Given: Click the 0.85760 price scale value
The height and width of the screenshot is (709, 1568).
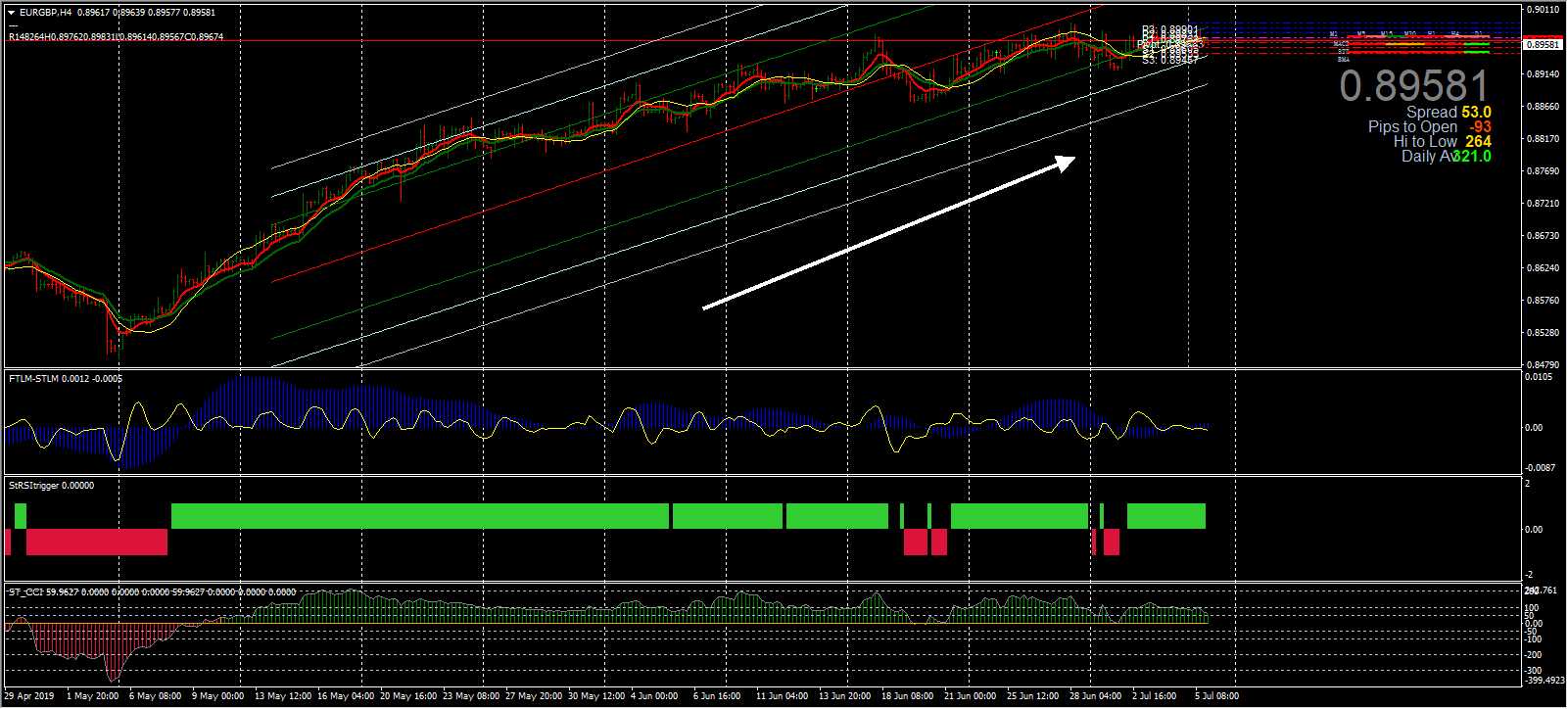Looking at the screenshot, I should 1544,301.
